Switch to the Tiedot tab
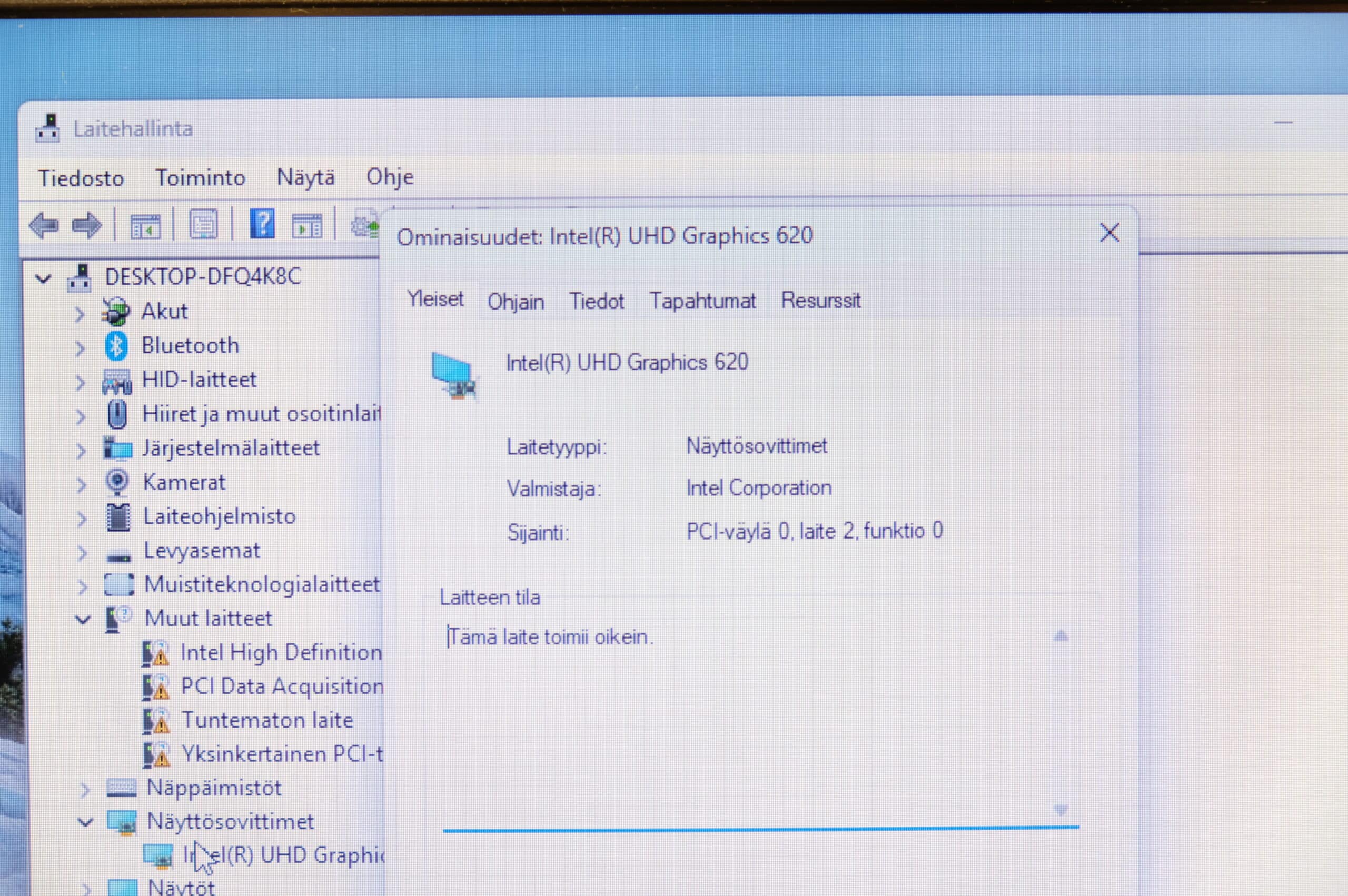 click(x=597, y=301)
